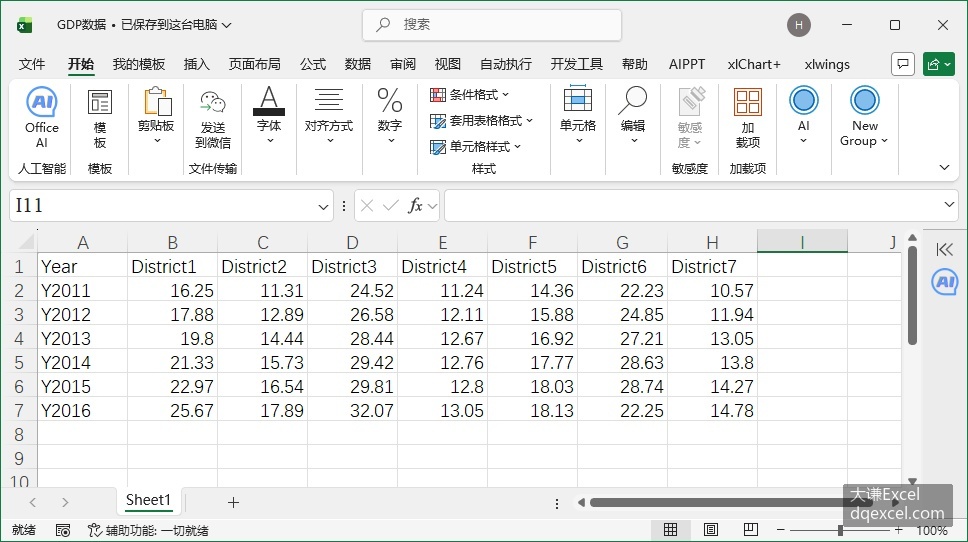Click the user account avatar H
Image resolution: width=968 pixels, height=542 pixels.
pos(799,25)
